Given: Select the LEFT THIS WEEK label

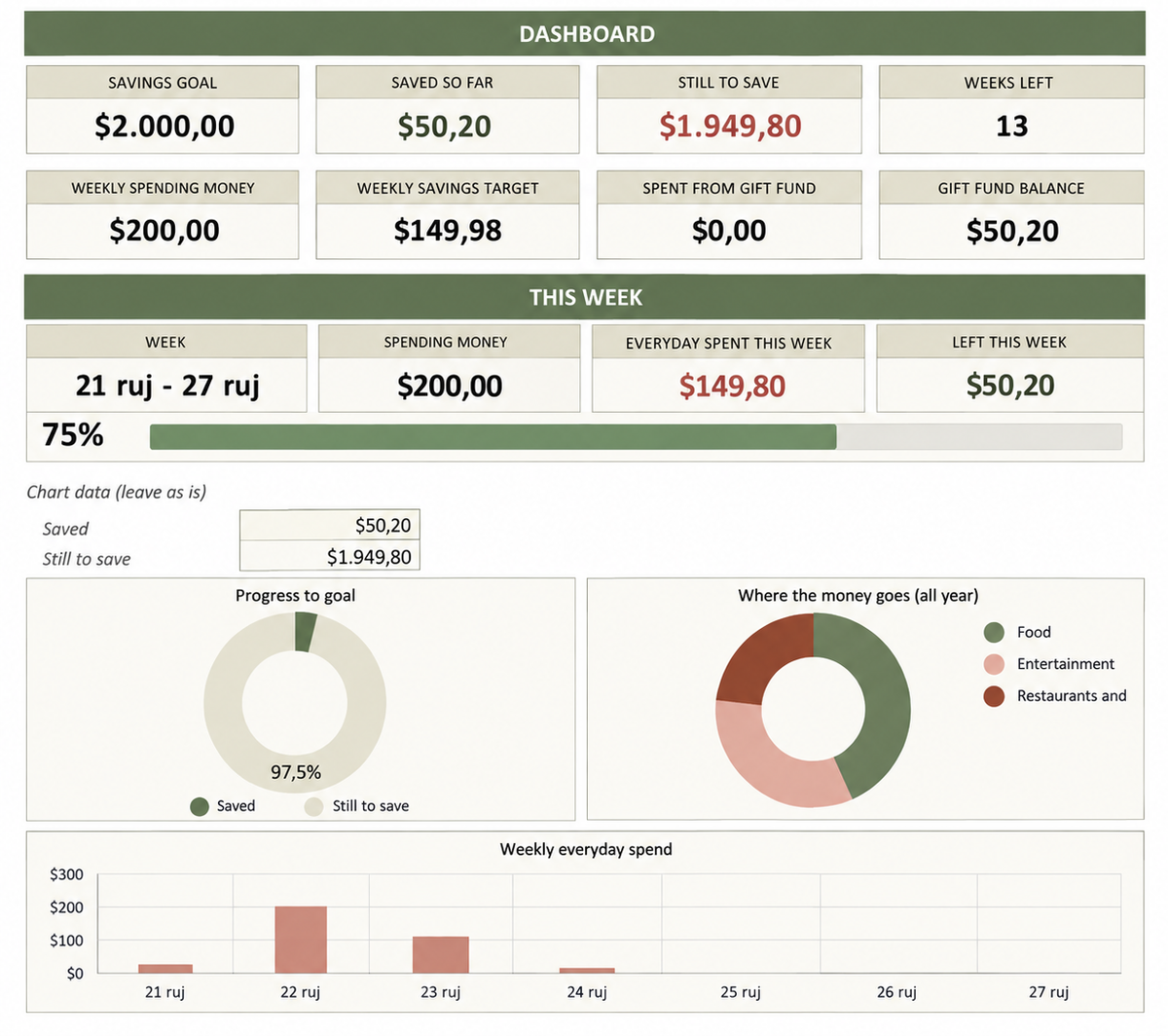Looking at the screenshot, I should tap(1009, 342).
